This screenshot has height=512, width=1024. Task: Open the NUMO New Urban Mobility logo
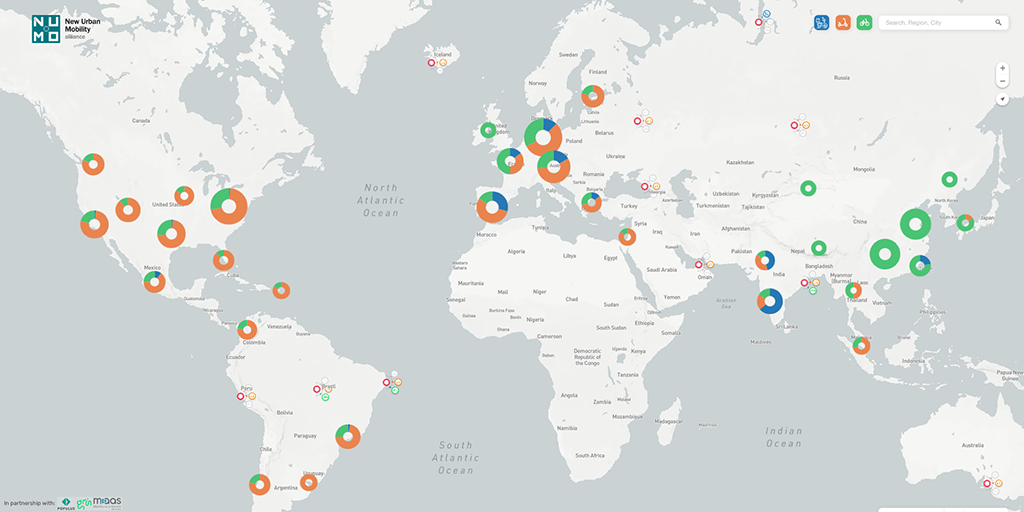pyautogui.click(x=66, y=29)
